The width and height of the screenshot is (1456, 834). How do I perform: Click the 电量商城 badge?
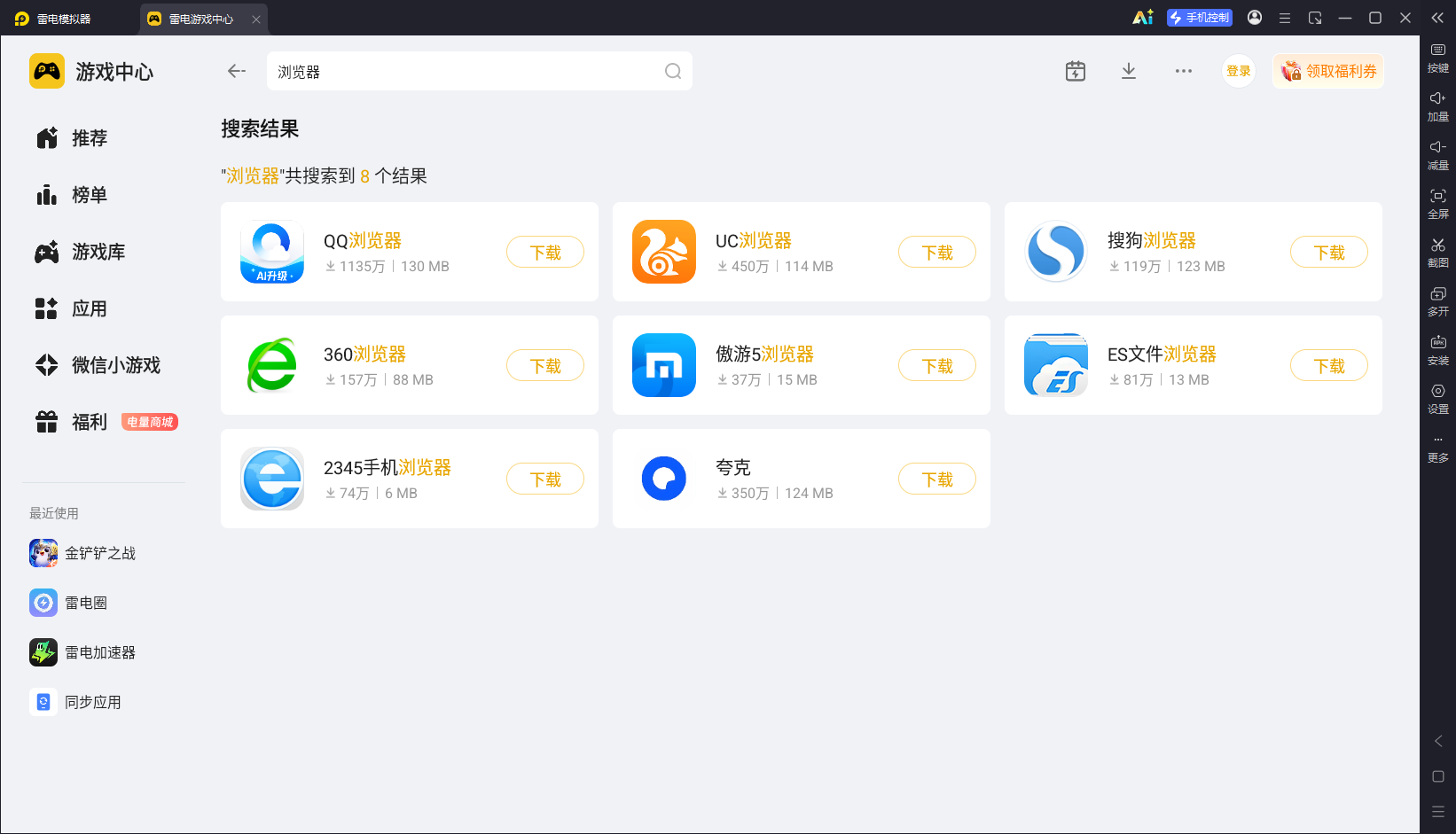click(x=150, y=422)
